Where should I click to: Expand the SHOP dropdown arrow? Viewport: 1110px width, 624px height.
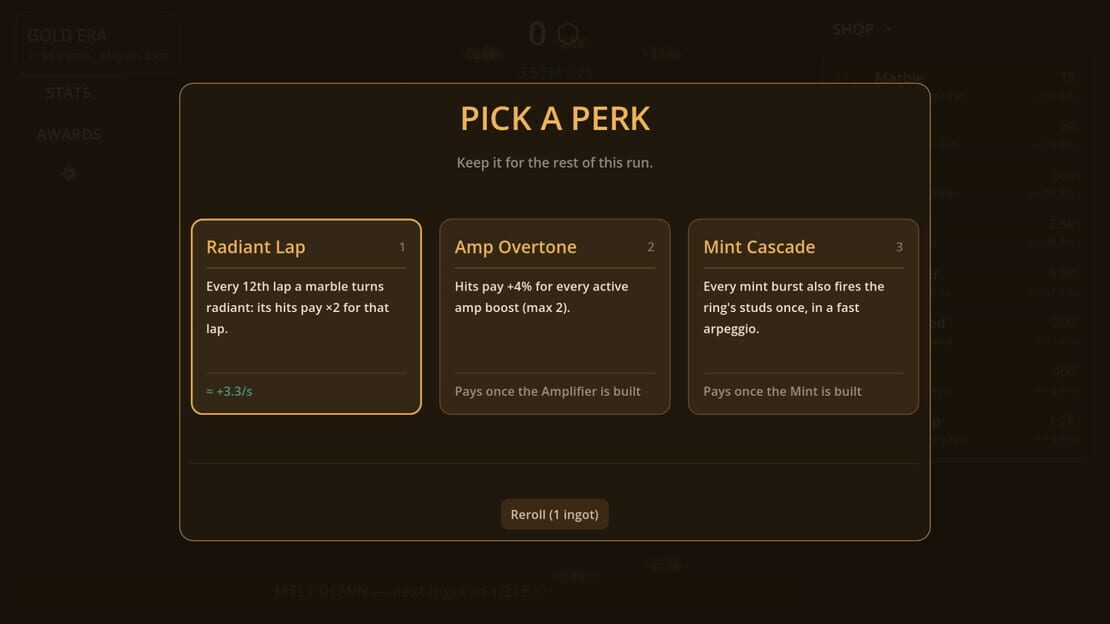[x=888, y=29]
